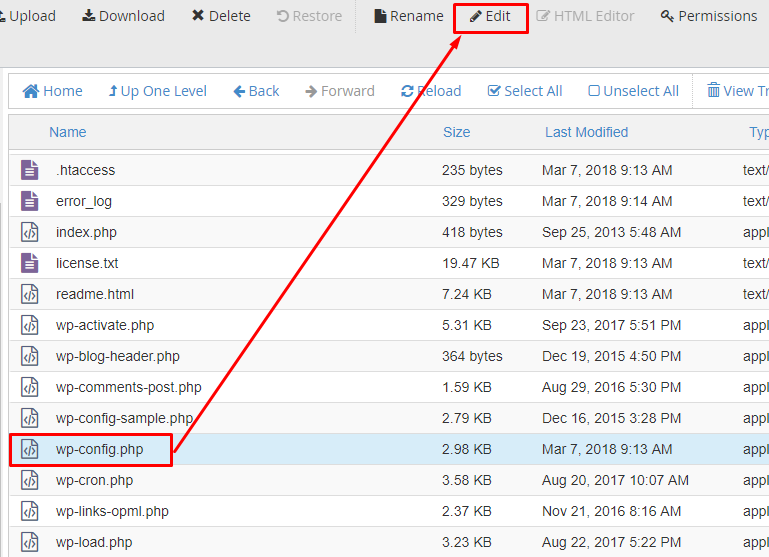Open View Trash
This screenshot has height=557, width=769.
point(738,91)
